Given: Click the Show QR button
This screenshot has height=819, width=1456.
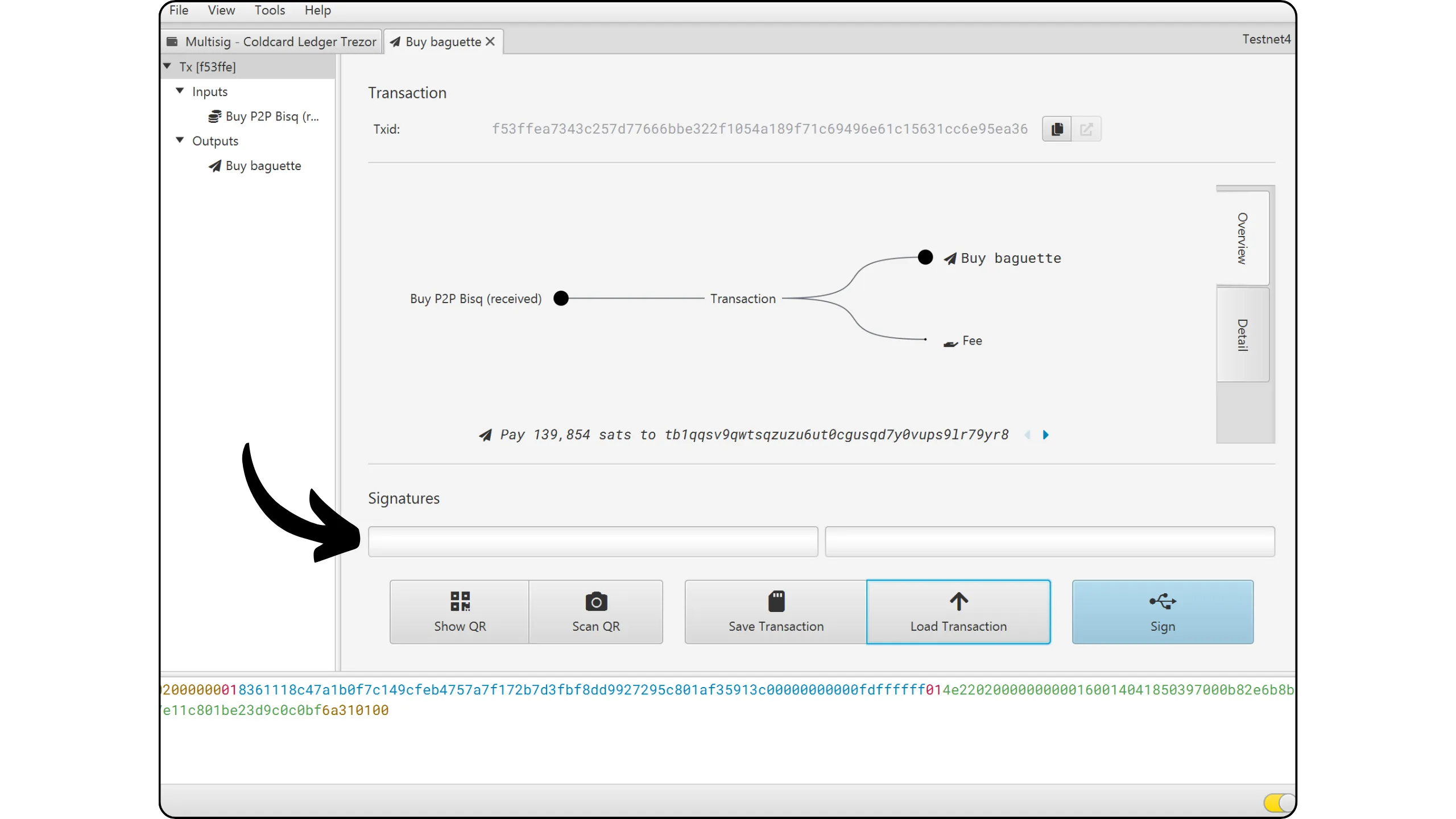Looking at the screenshot, I should coord(460,612).
